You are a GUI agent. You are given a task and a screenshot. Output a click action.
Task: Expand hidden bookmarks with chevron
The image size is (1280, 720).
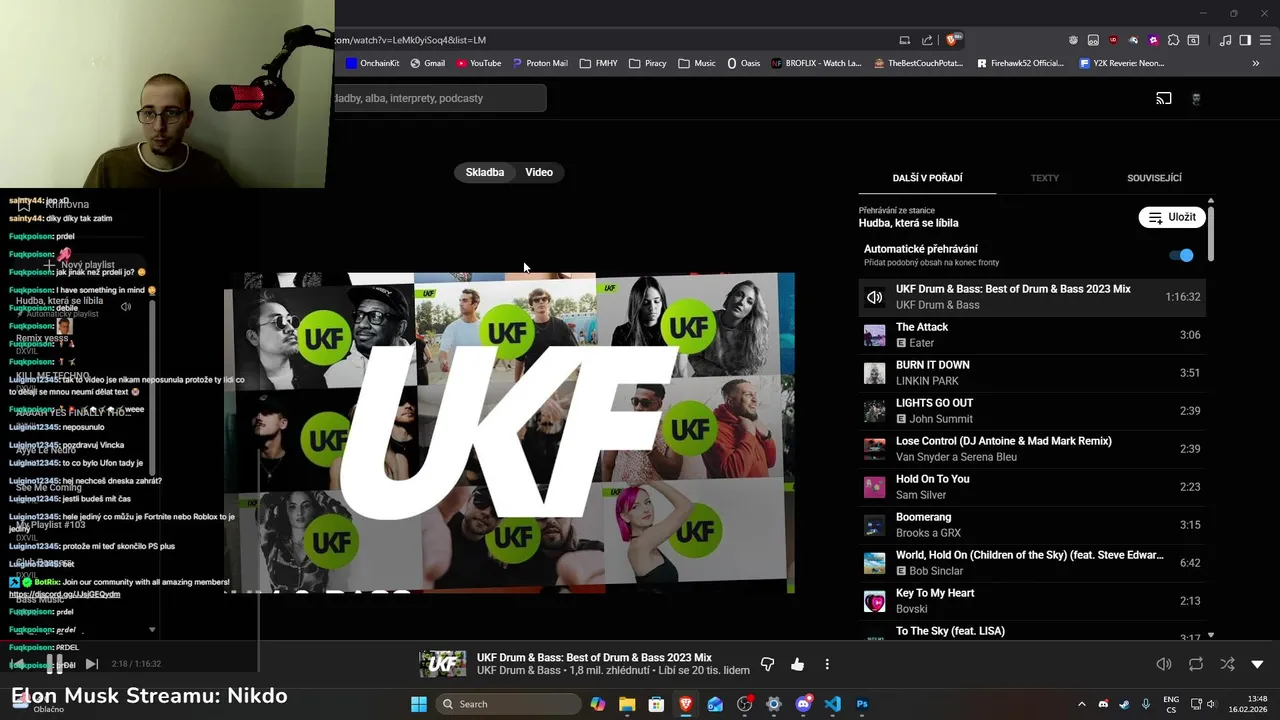(1256, 63)
